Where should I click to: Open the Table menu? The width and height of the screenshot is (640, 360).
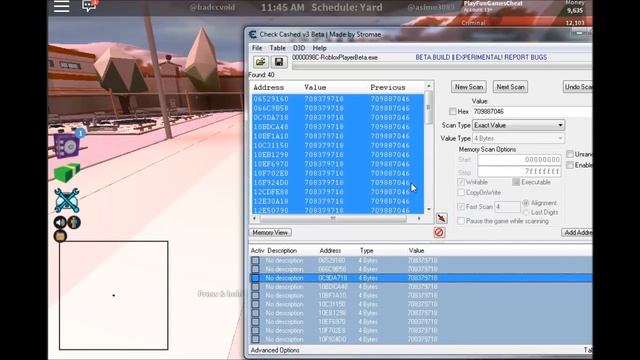[277, 48]
